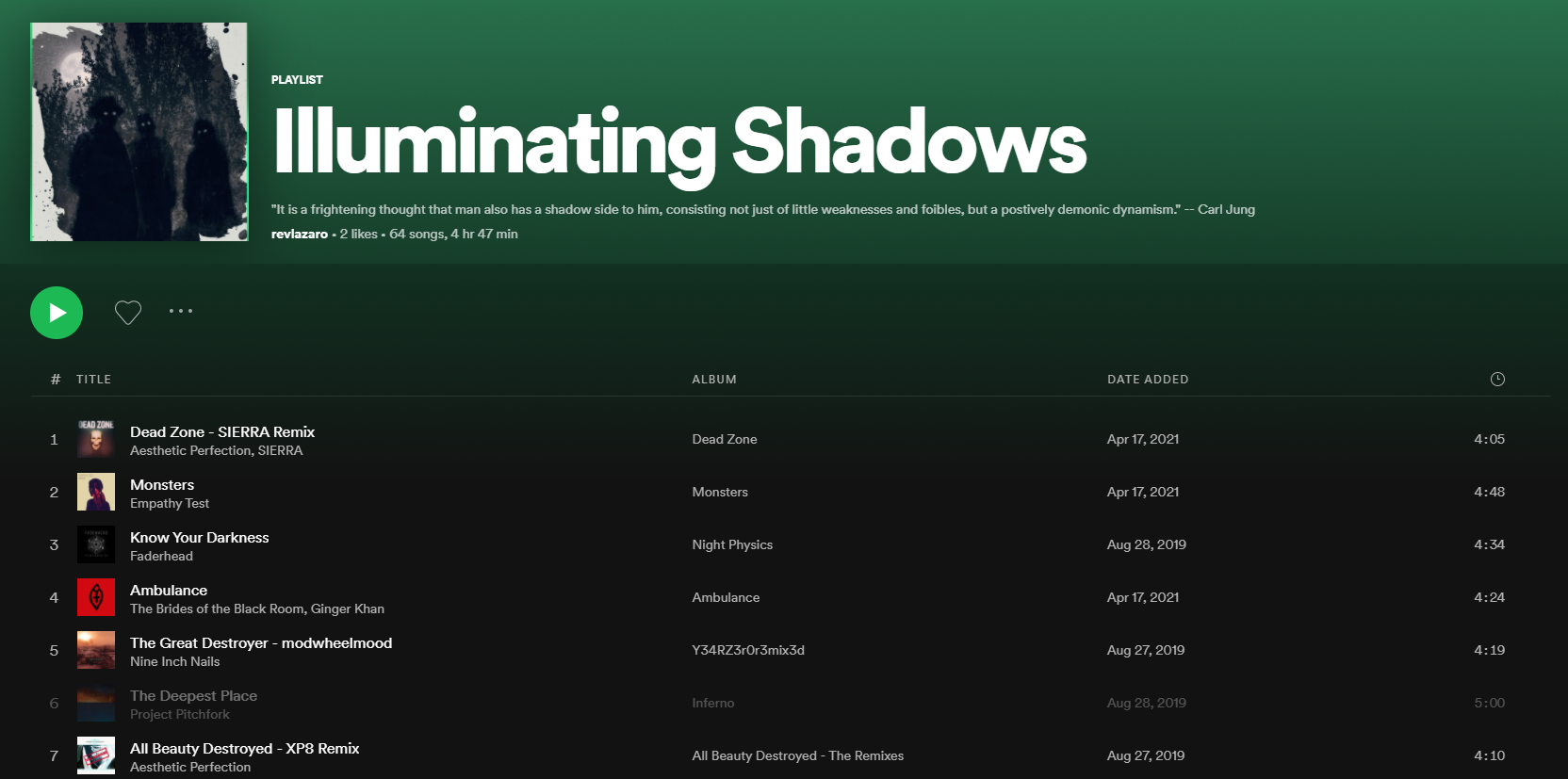This screenshot has width=1568, height=779.
Task: Sort tracks by the TITLE column header
Action: tap(93, 379)
